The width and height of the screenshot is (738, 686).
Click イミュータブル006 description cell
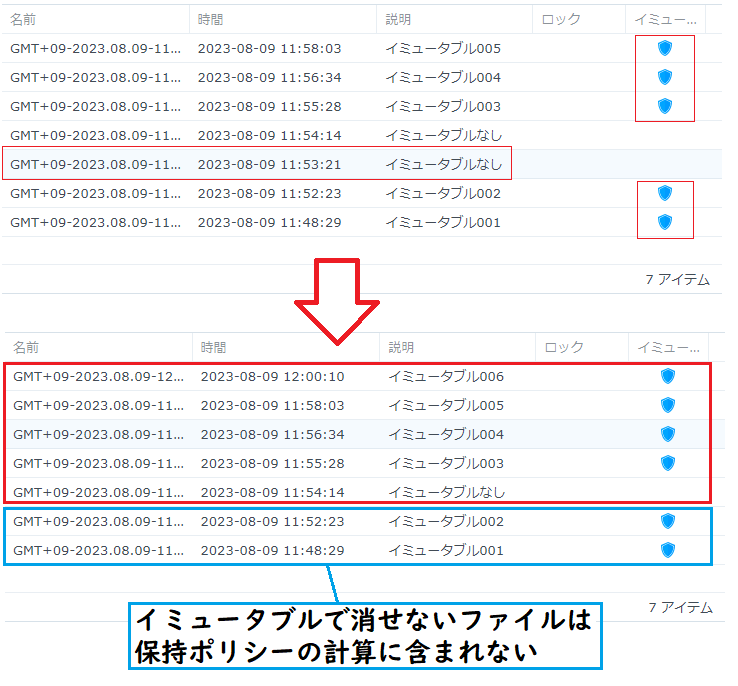pos(446,376)
